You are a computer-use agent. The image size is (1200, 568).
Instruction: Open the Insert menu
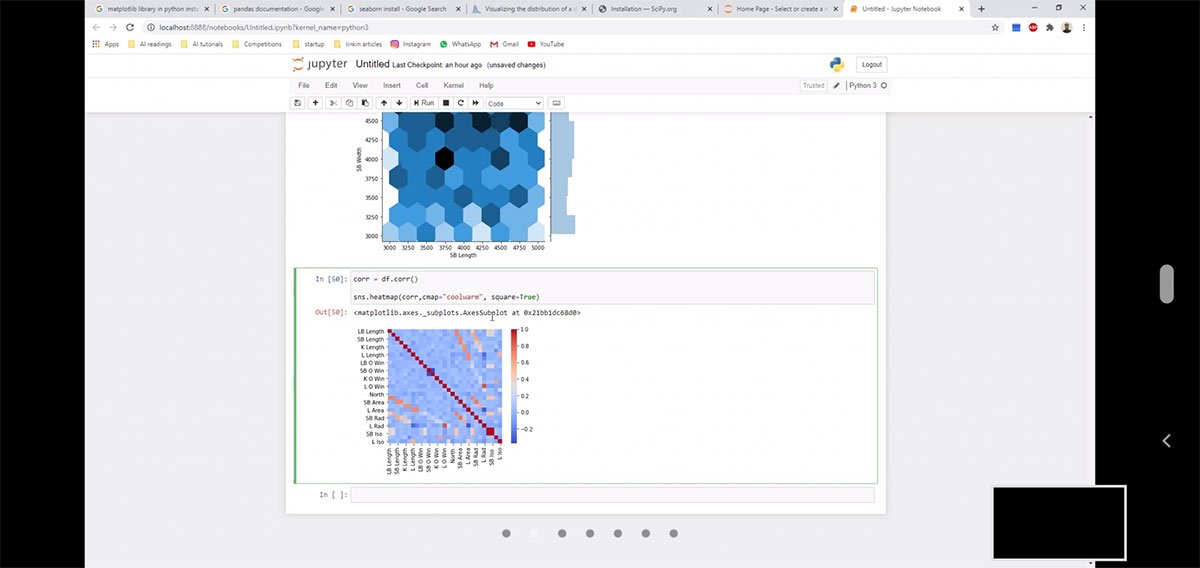tap(392, 85)
